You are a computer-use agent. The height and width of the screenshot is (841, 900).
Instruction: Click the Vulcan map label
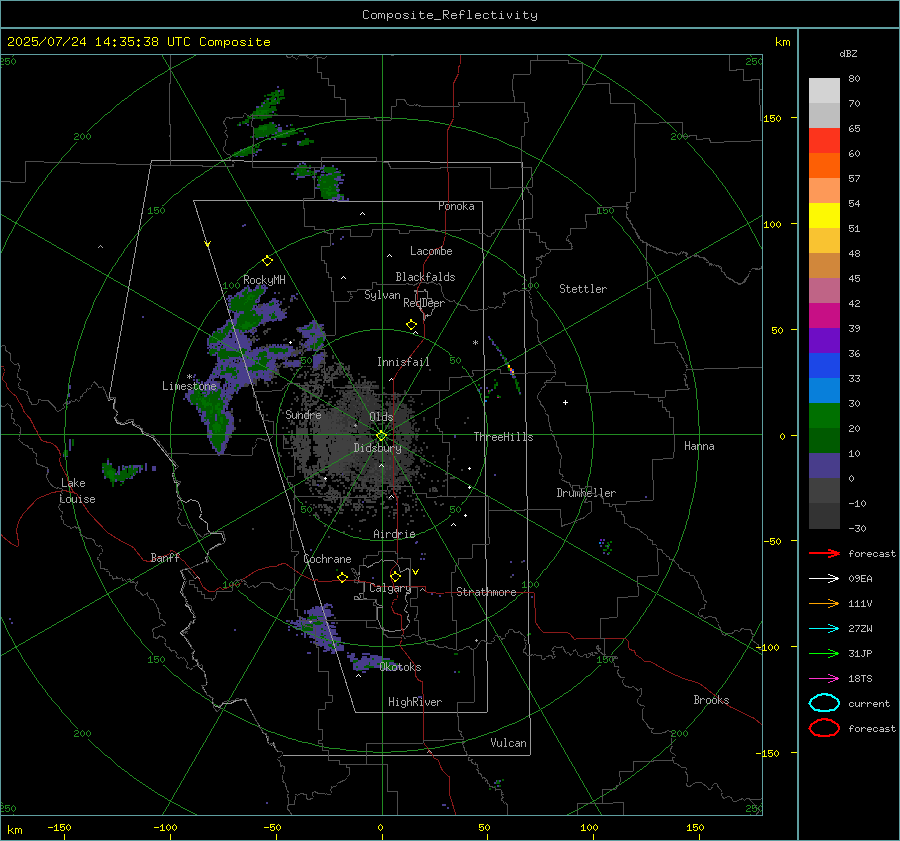point(508,743)
